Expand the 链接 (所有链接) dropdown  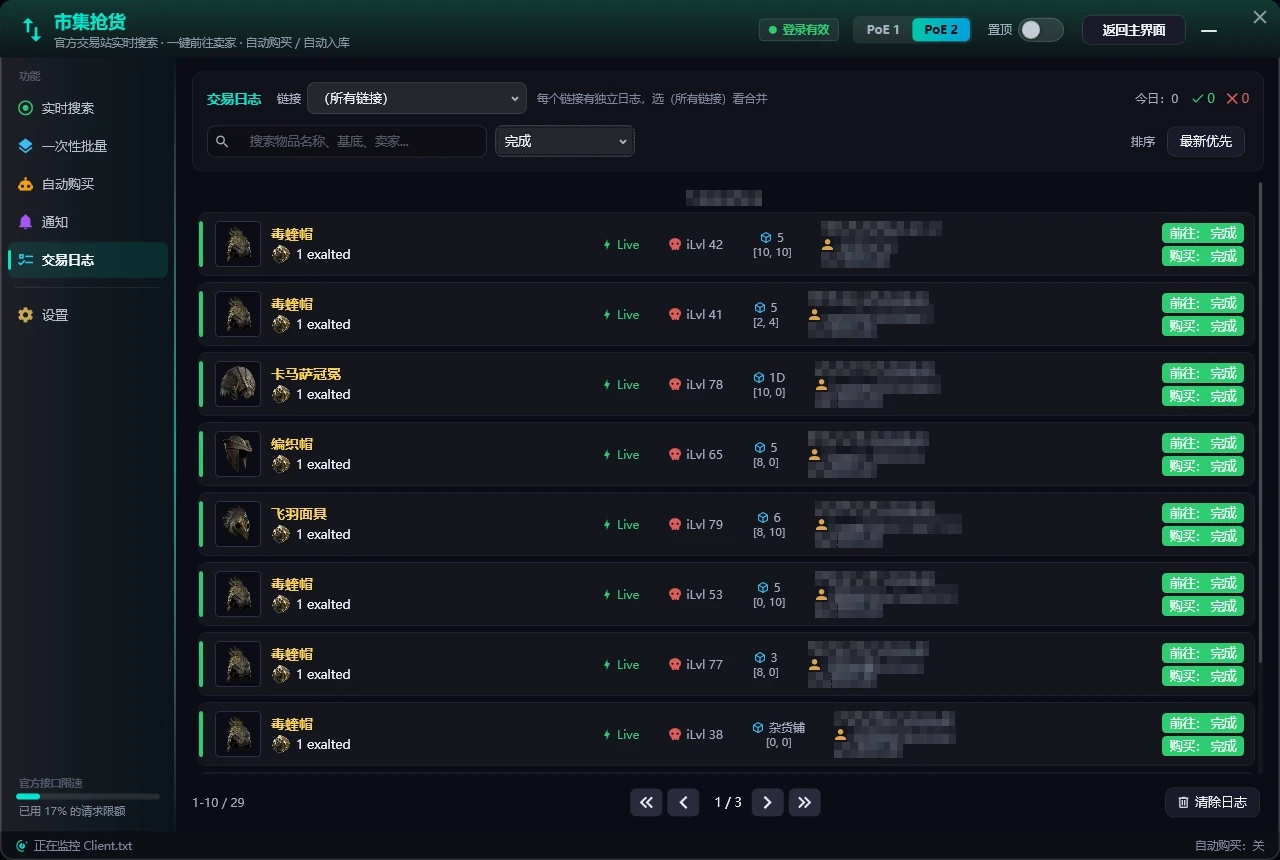(x=417, y=98)
